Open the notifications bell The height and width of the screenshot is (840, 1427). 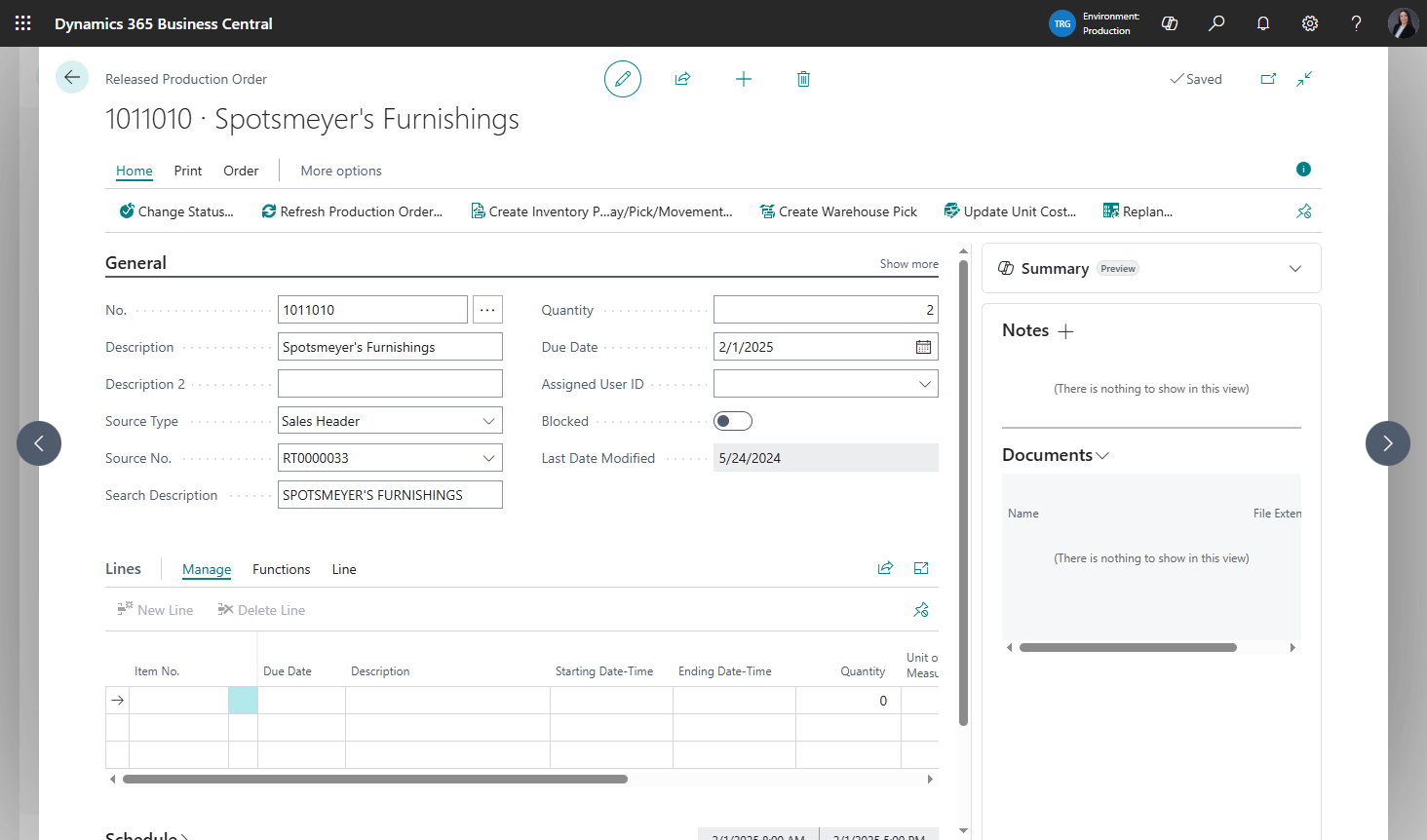coord(1263,23)
